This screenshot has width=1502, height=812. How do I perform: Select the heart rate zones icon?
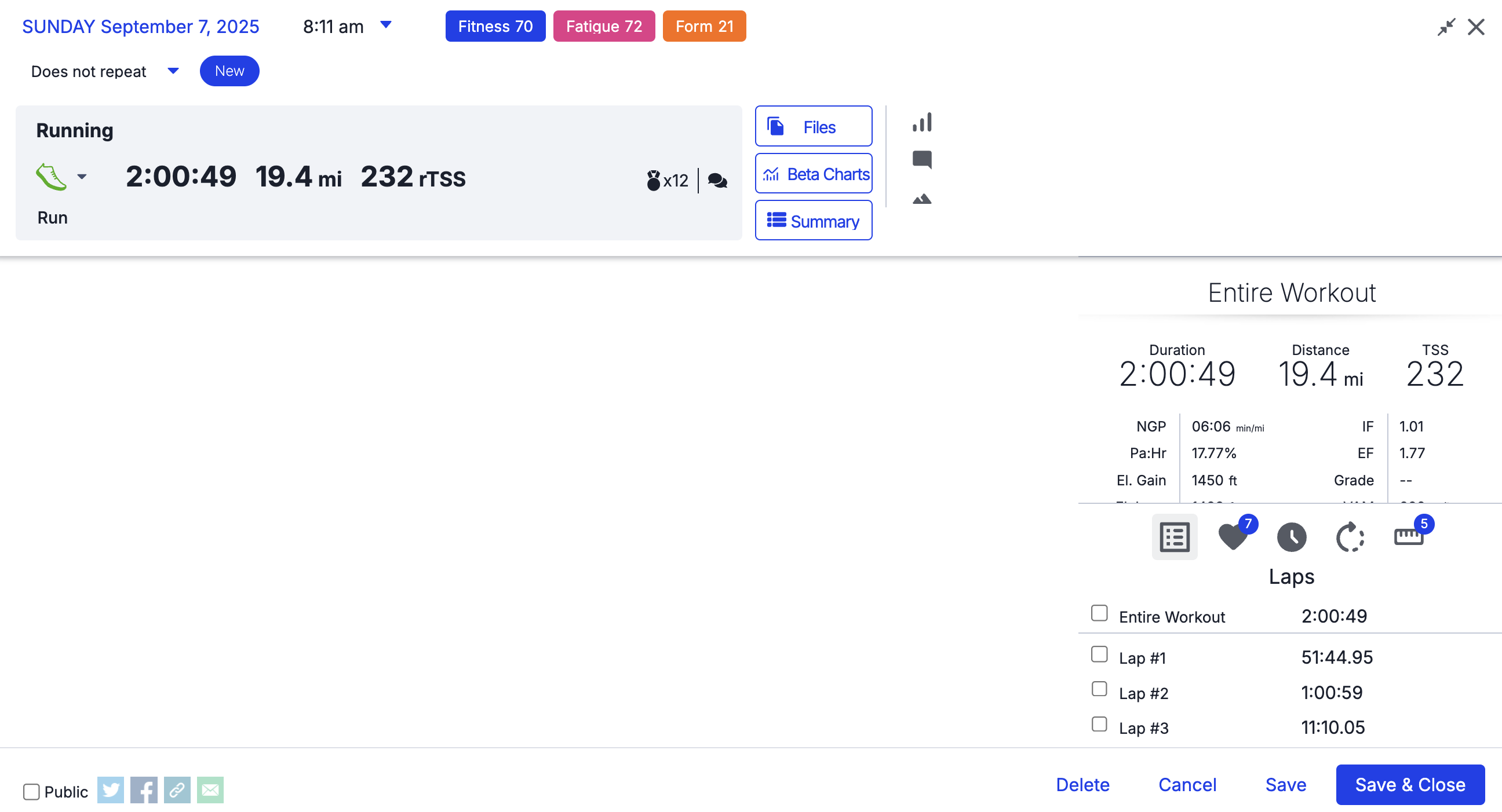tap(1233, 537)
